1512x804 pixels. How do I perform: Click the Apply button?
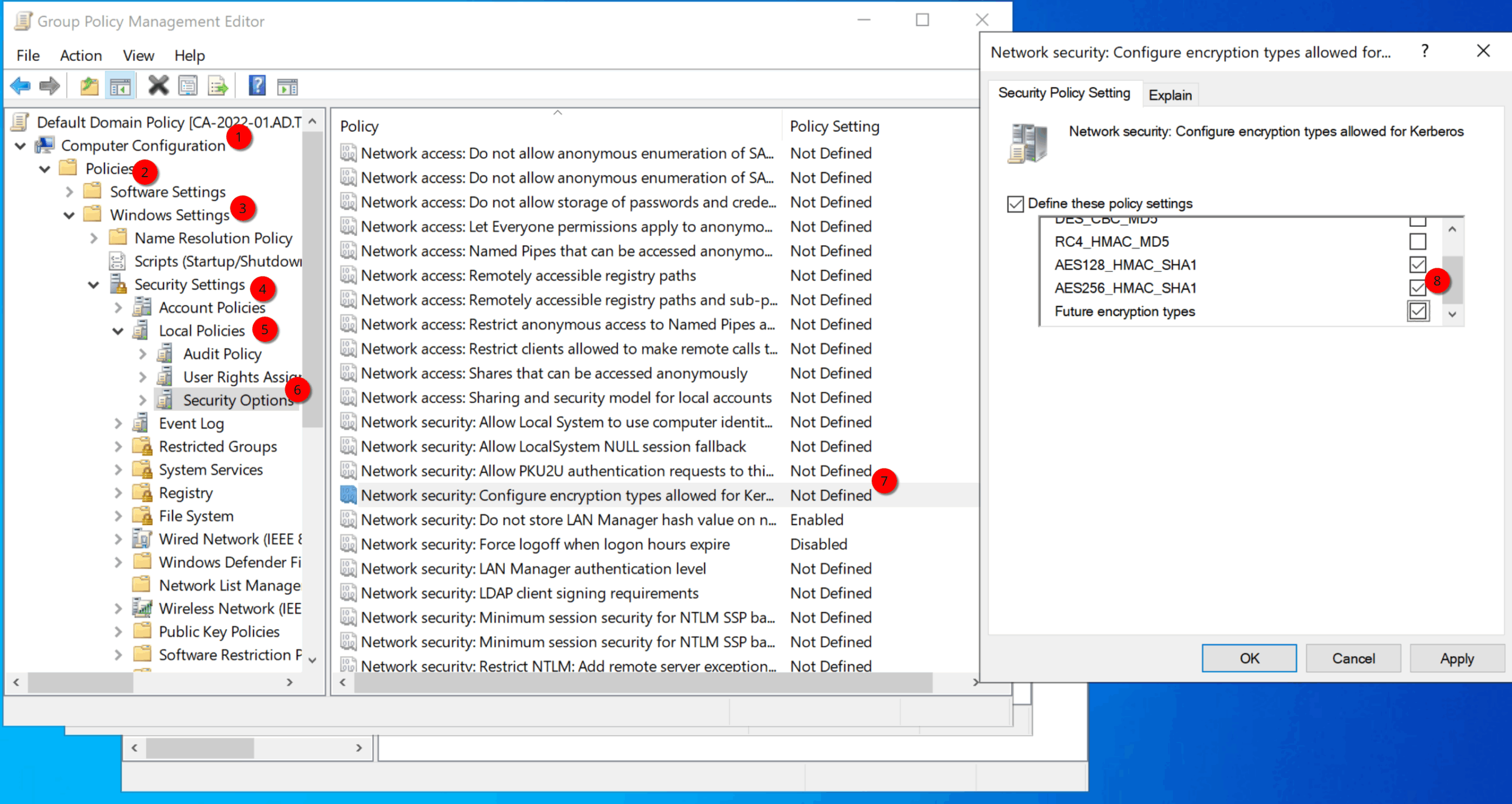coord(1456,658)
